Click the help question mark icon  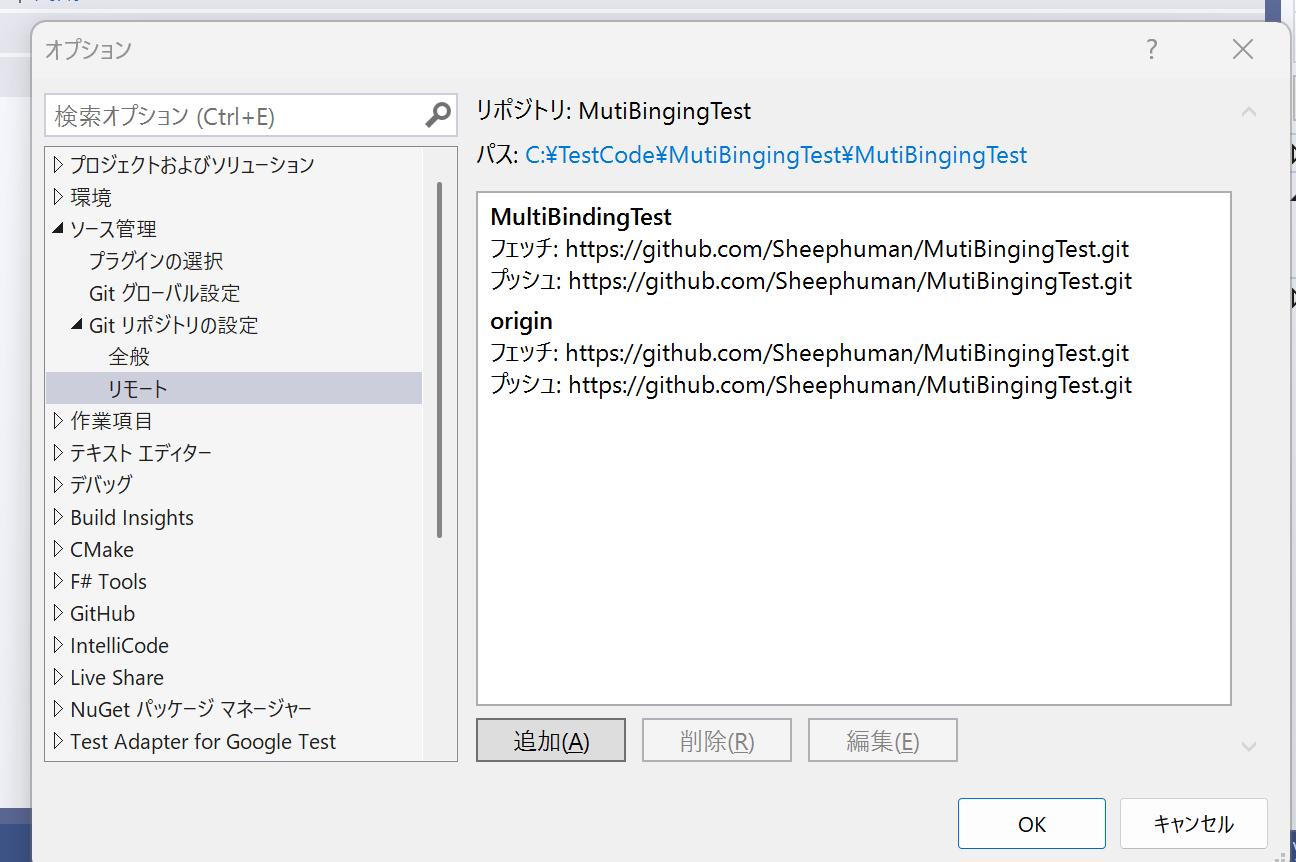point(1151,48)
